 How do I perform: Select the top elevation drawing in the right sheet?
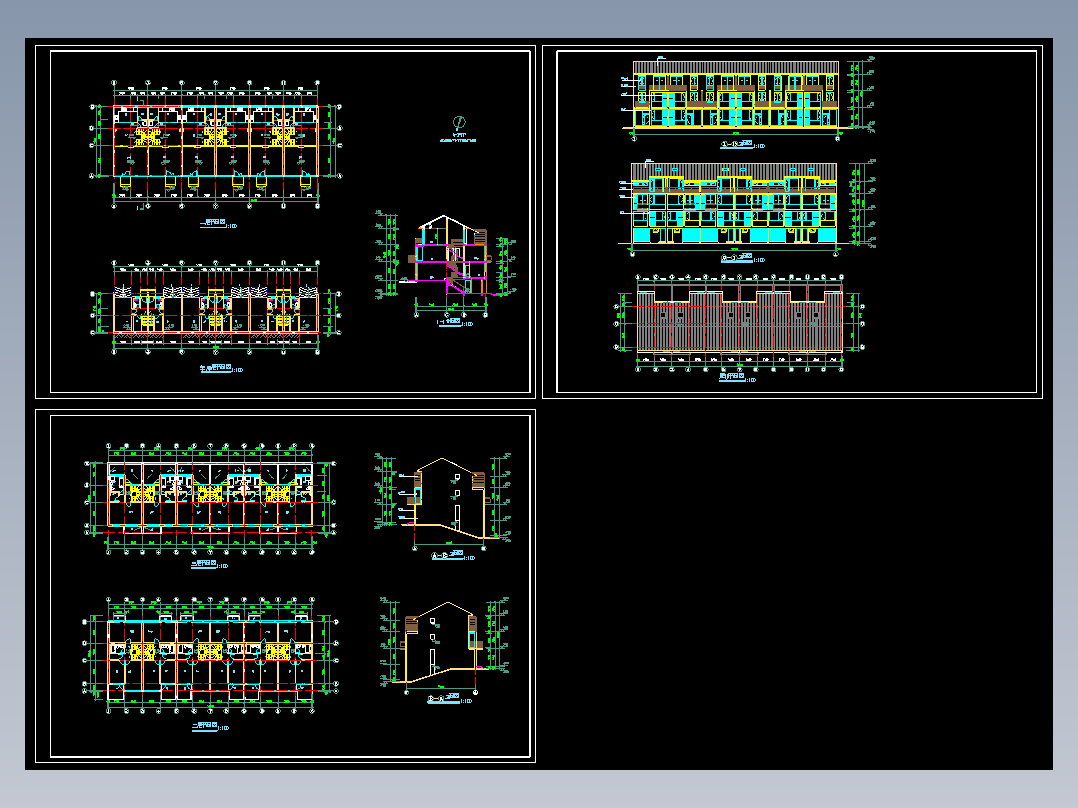tap(736, 96)
